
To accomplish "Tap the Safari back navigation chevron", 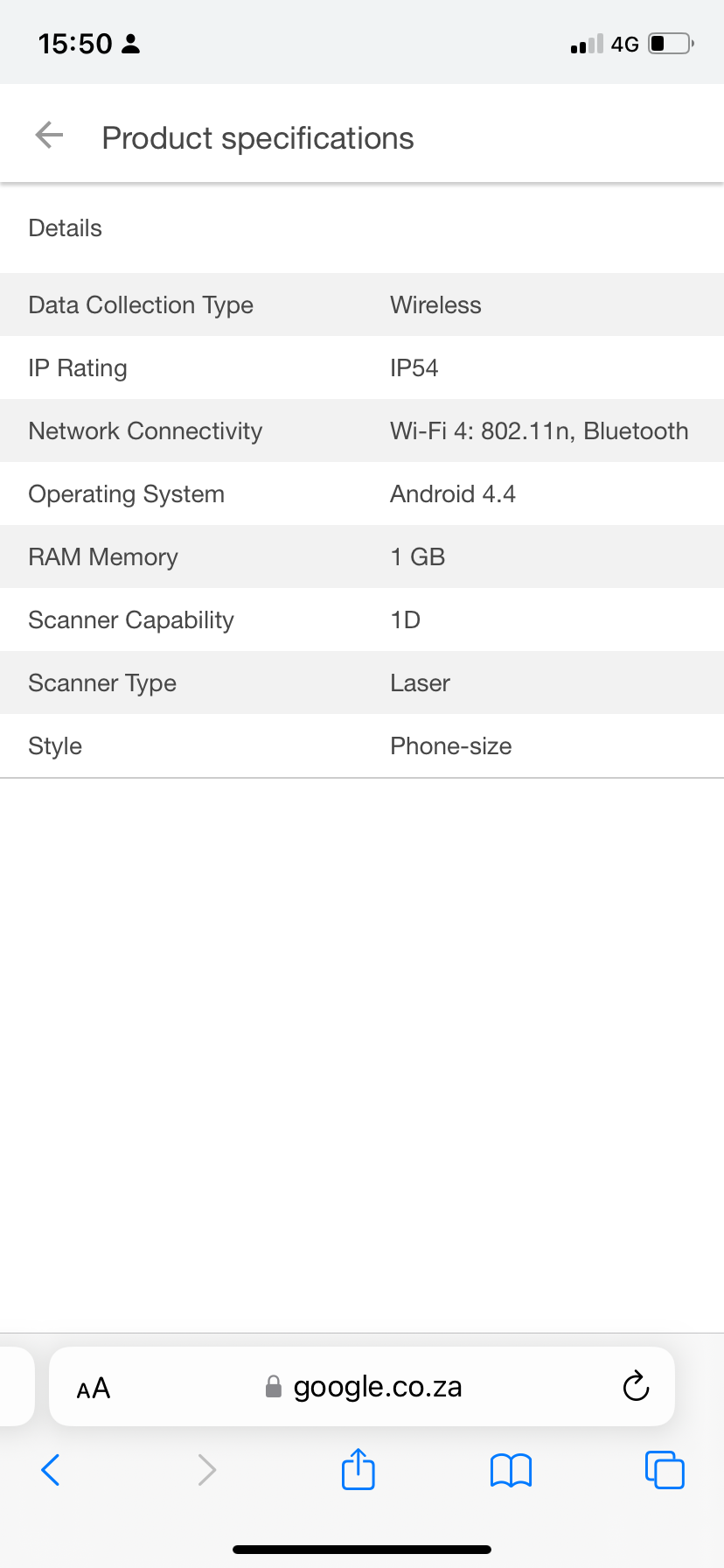I will pos(51,1470).
